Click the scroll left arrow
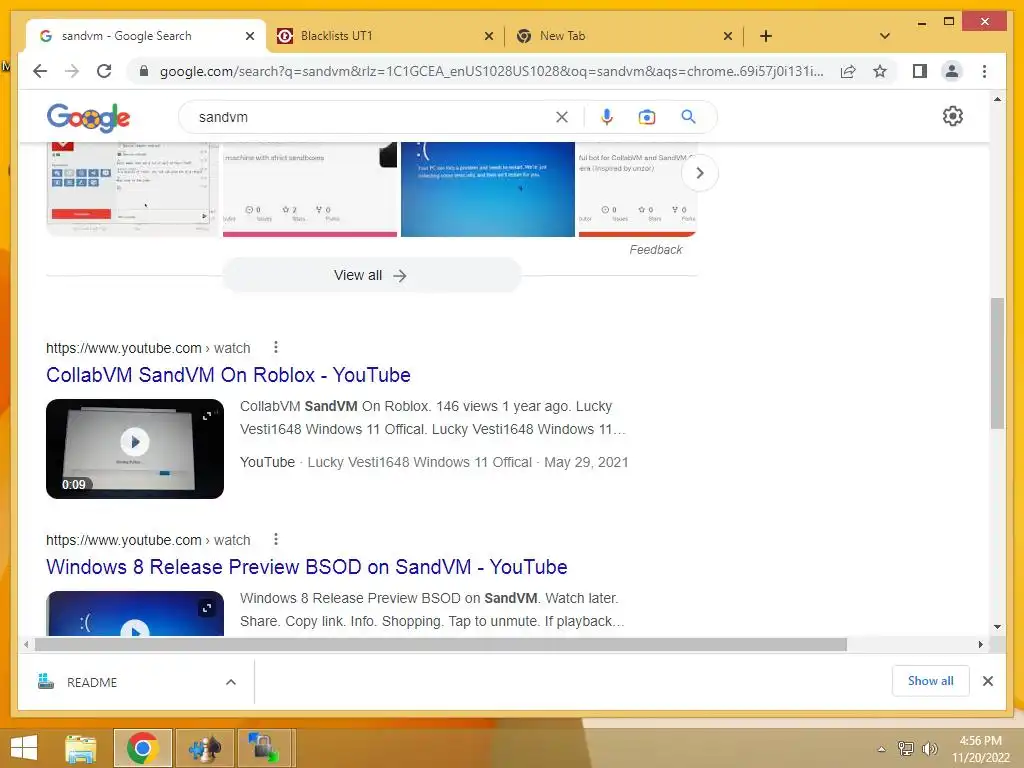 click(26, 645)
